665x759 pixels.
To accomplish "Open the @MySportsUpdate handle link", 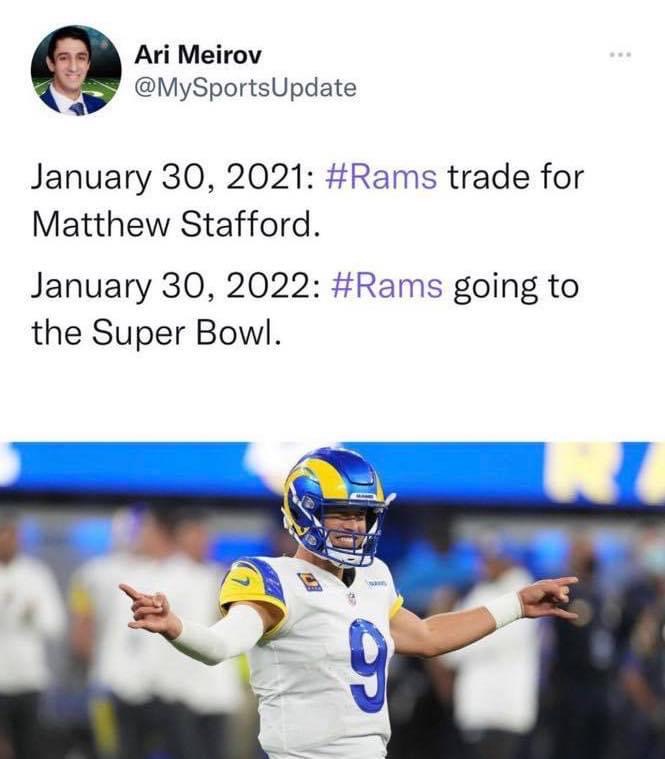I will pos(245,88).
